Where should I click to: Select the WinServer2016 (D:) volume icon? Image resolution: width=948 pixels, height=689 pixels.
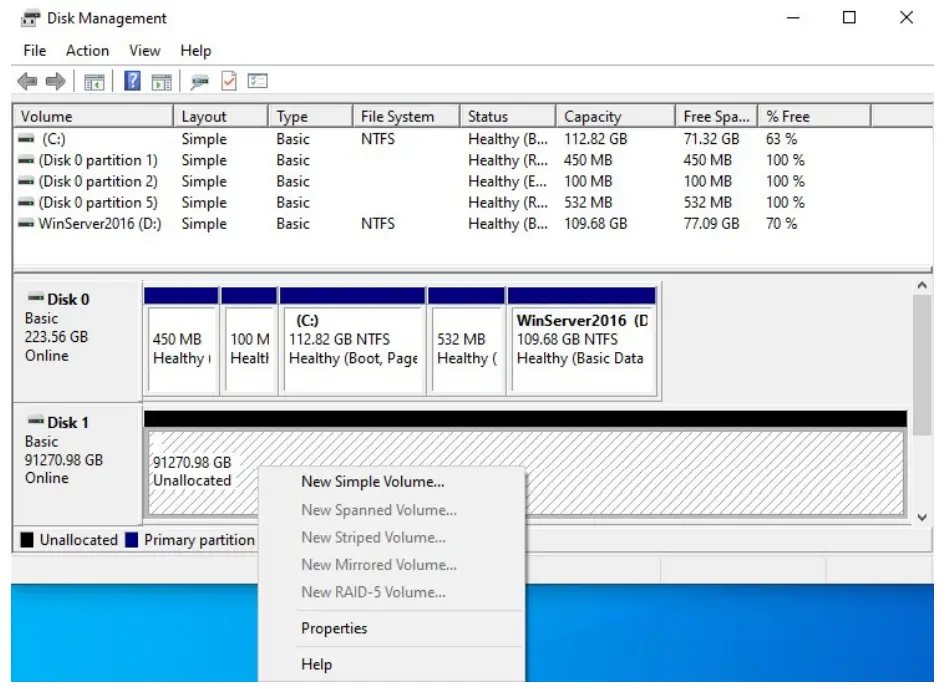(27, 224)
